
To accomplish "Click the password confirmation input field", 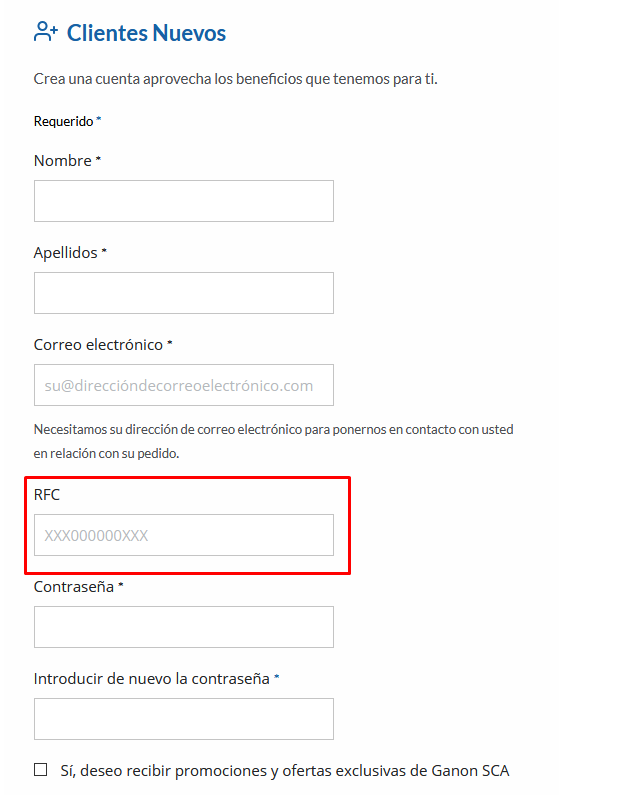I will (184, 719).
